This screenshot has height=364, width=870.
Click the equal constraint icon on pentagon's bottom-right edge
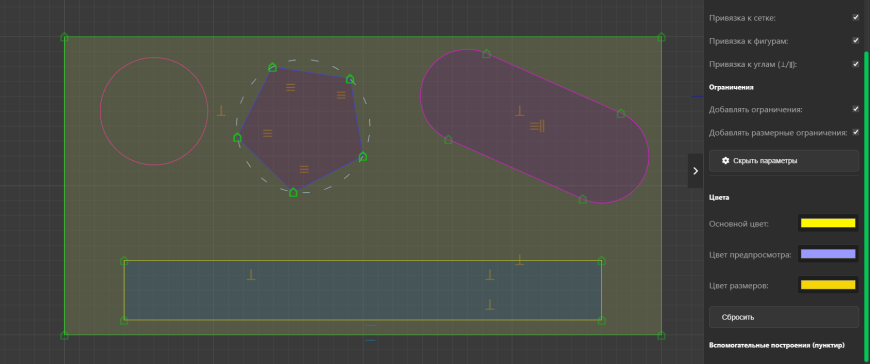click(304, 169)
